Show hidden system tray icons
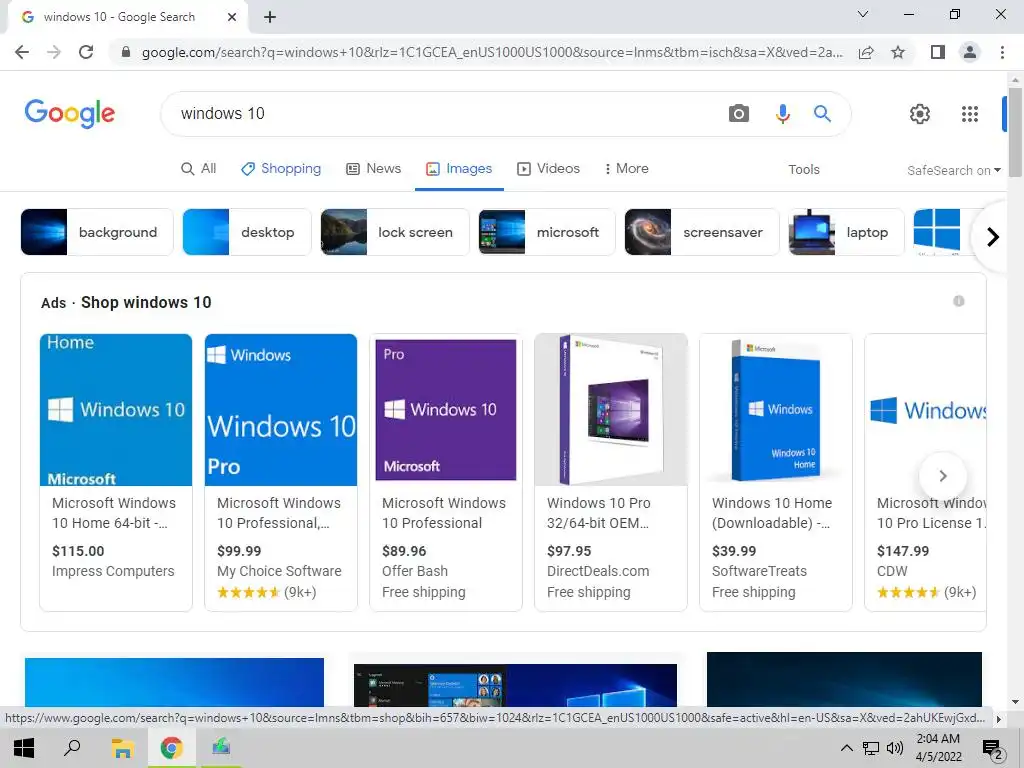This screenshot has height=768, width=1024. [846, 748]
